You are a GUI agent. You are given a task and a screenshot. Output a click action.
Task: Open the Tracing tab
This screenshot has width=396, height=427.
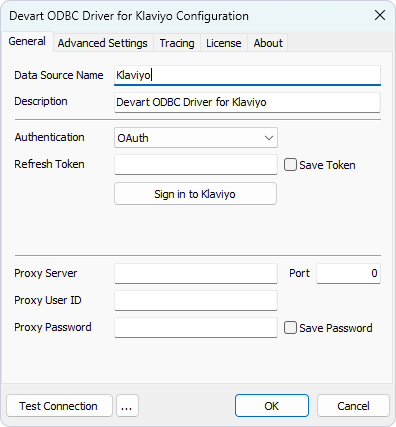pos(177,43)
